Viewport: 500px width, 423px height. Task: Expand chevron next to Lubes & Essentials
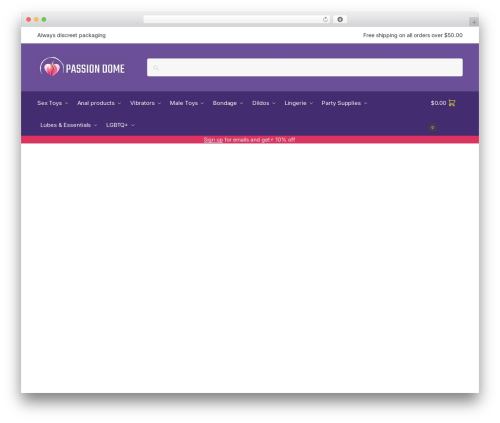point(95,125)
